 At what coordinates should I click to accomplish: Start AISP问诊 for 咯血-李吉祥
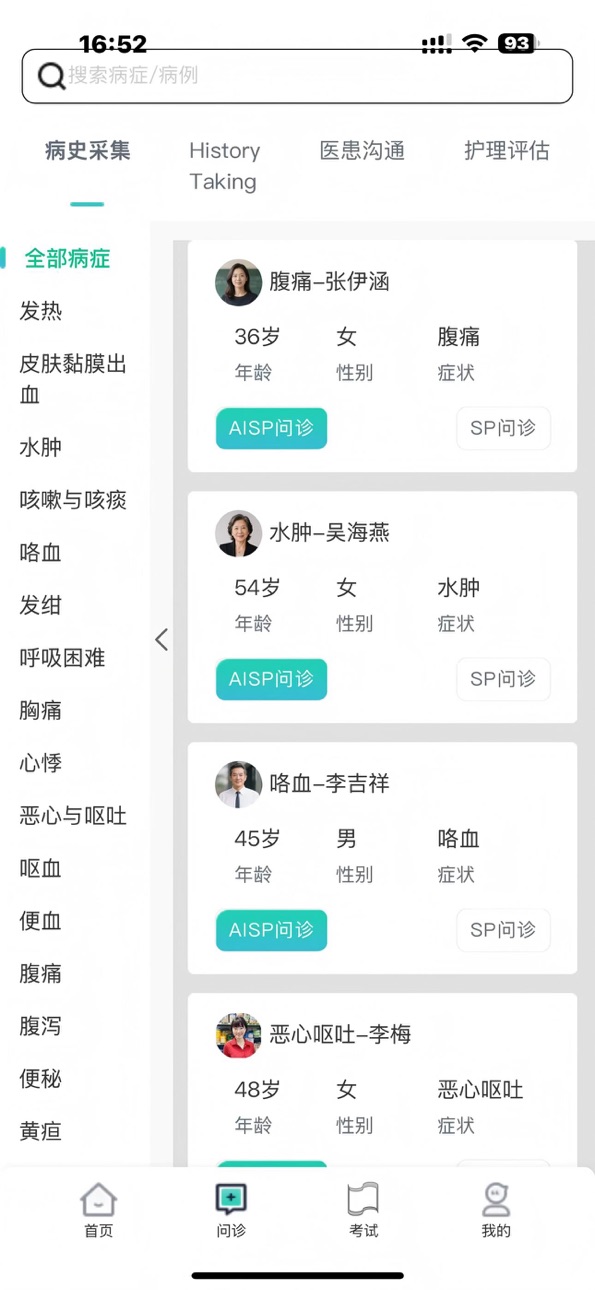(x=271, y=930)
